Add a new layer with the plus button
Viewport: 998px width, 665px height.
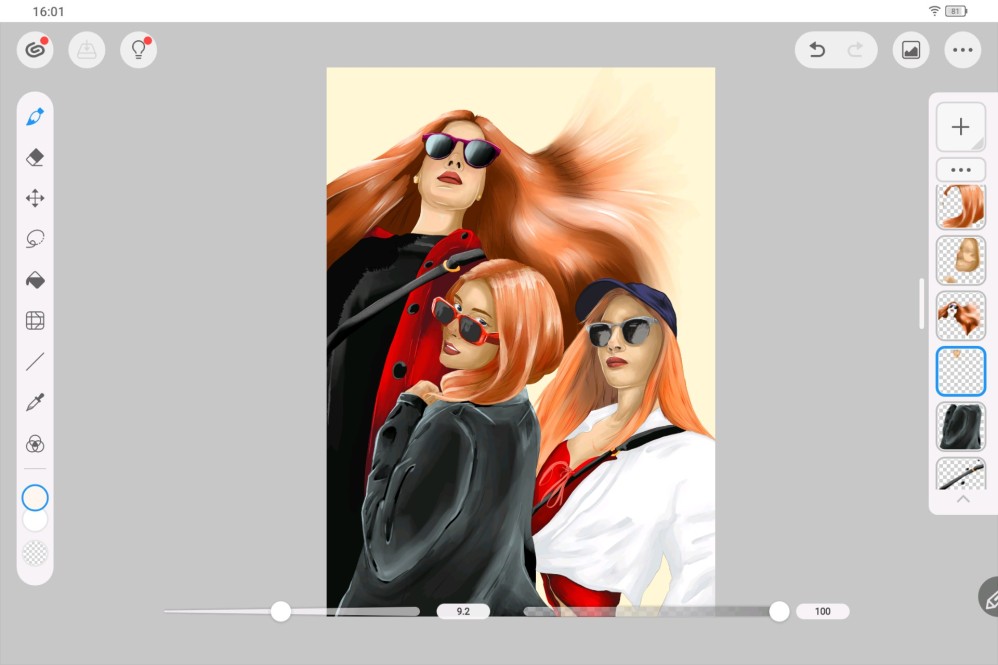pyautogui.click(x=960, y=127)
